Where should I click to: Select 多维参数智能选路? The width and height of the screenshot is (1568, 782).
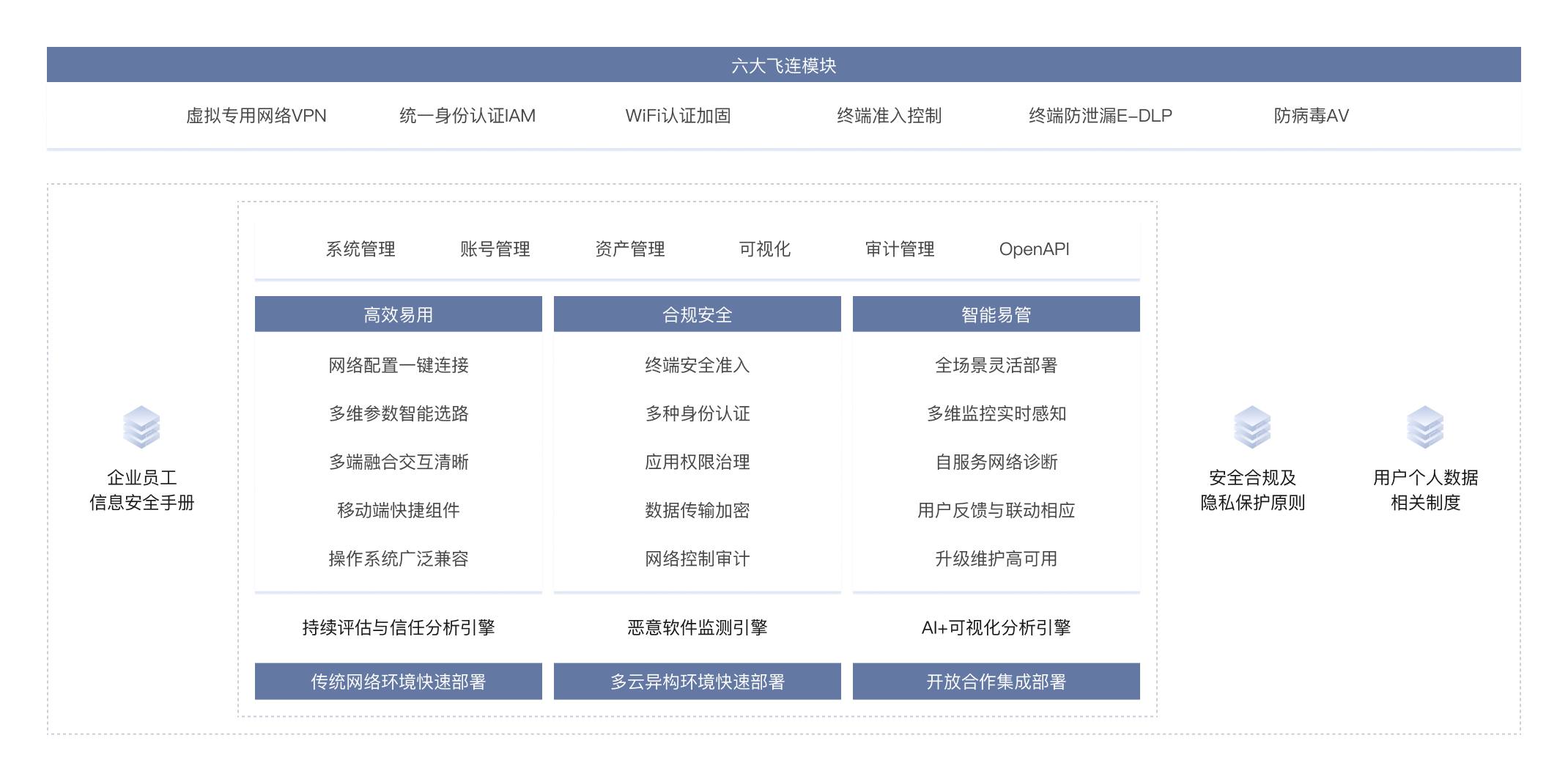pyautogui.click(x=399, y=413)
